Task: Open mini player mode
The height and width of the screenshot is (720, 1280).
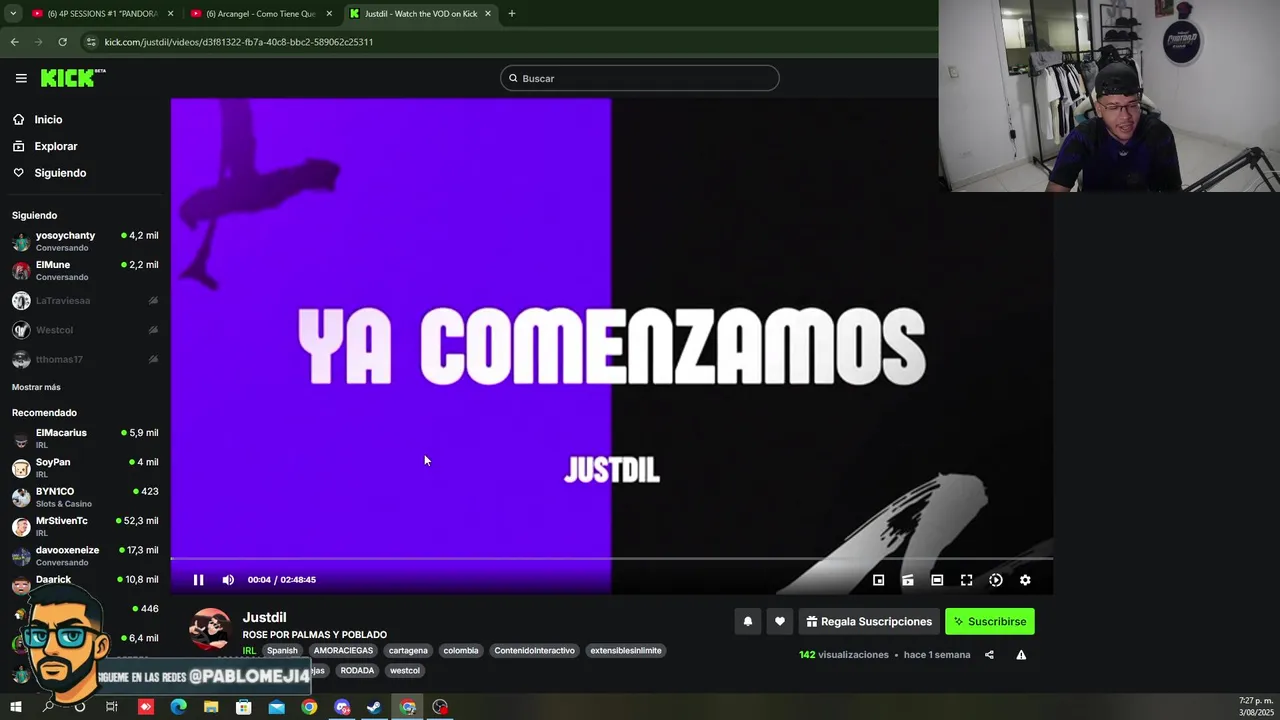Action: pyautogui.click(x=878, y=580)
